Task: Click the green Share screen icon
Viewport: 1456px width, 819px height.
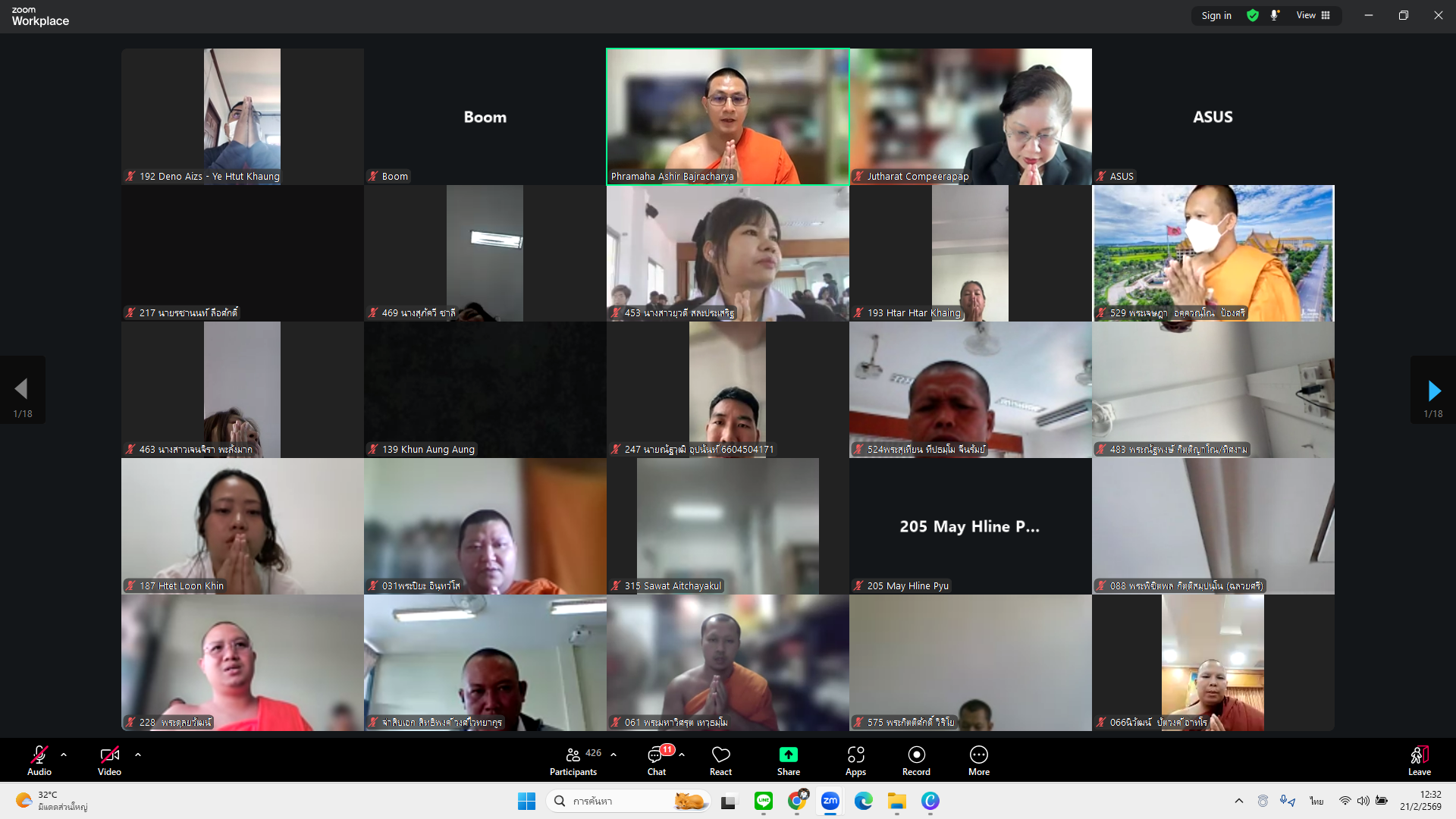Action: tap(788, 755)
